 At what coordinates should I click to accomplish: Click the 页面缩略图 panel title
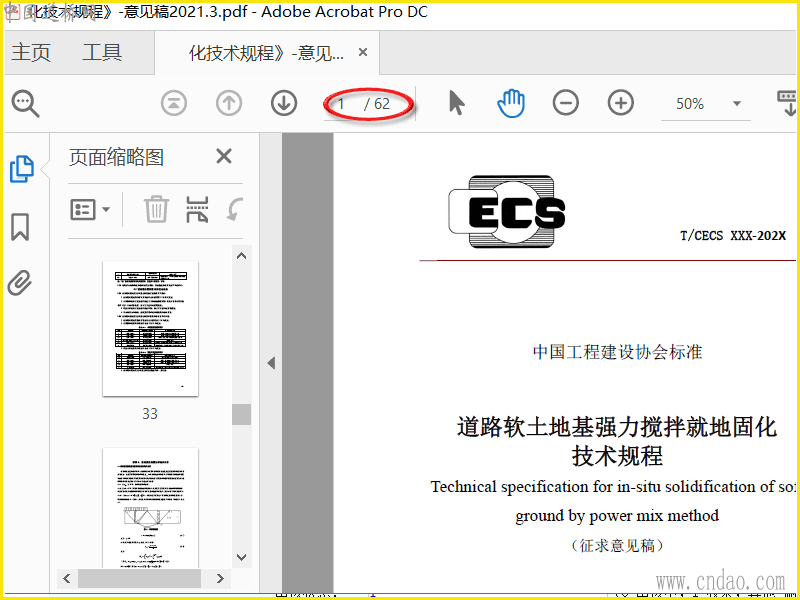tap(116, 157)
